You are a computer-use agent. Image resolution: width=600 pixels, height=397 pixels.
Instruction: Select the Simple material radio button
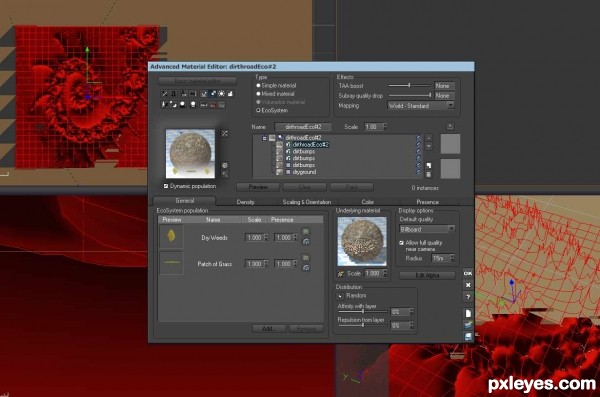[x=258, y=85]
